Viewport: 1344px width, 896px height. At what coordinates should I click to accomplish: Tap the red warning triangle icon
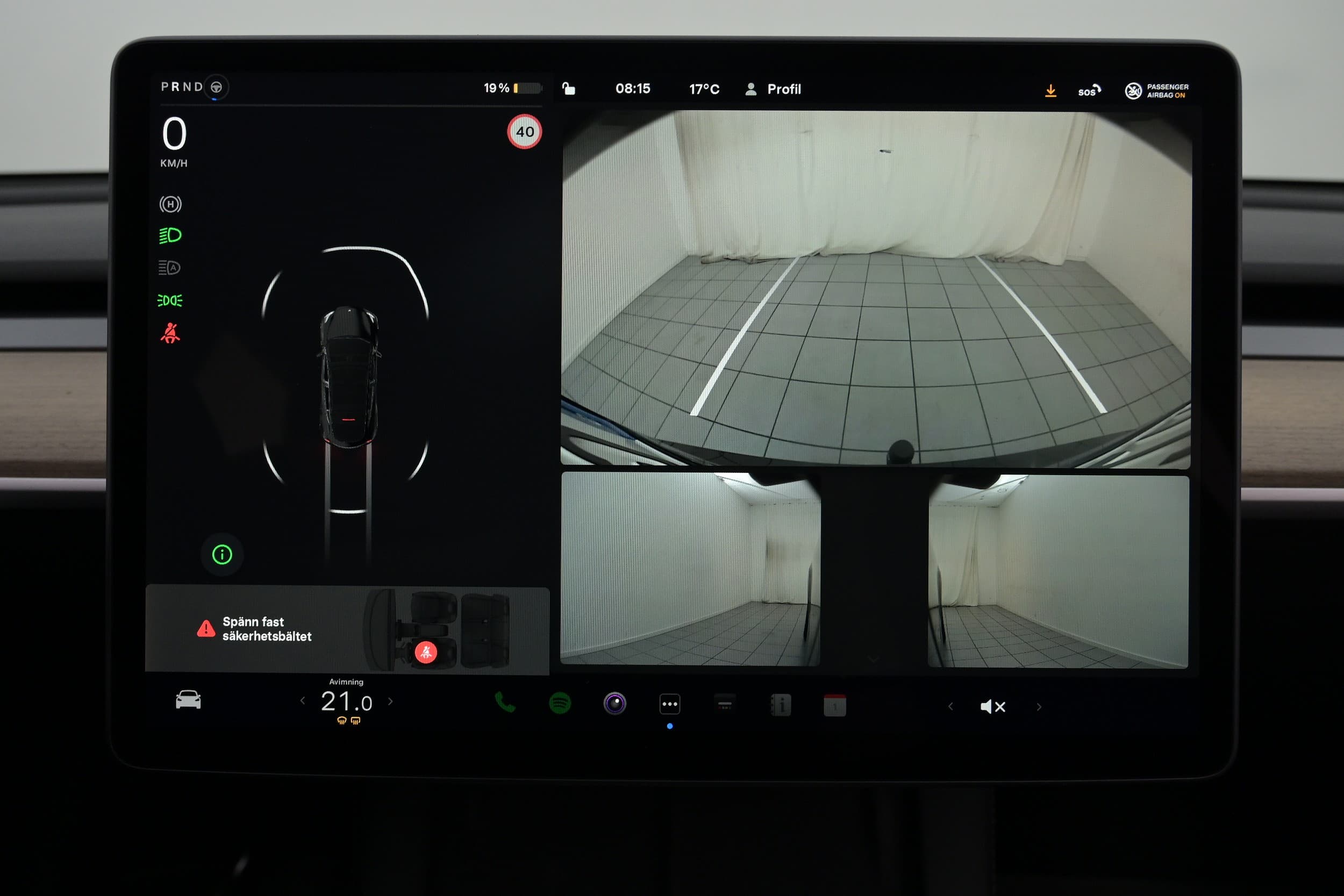pos(206,628)
